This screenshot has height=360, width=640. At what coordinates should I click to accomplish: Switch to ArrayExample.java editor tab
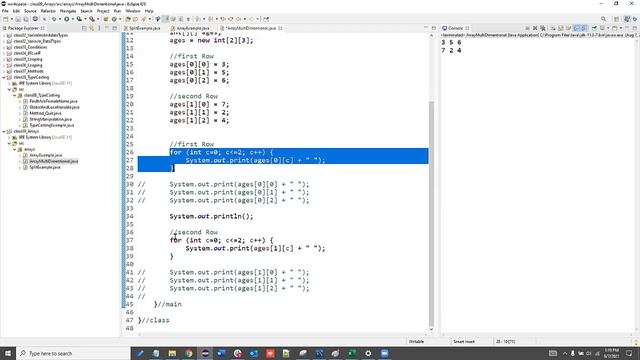click(x=193, y=28)
